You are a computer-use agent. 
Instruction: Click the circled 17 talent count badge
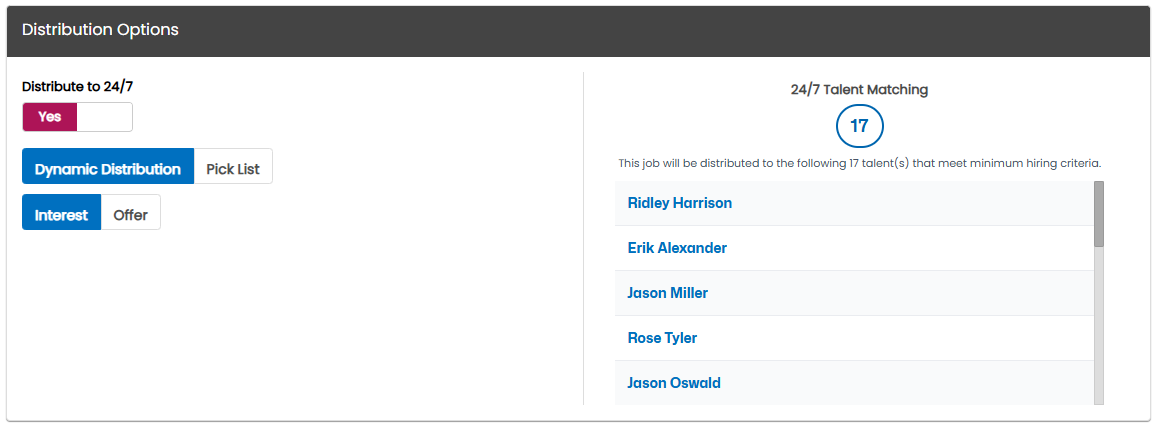click(859, 126)
